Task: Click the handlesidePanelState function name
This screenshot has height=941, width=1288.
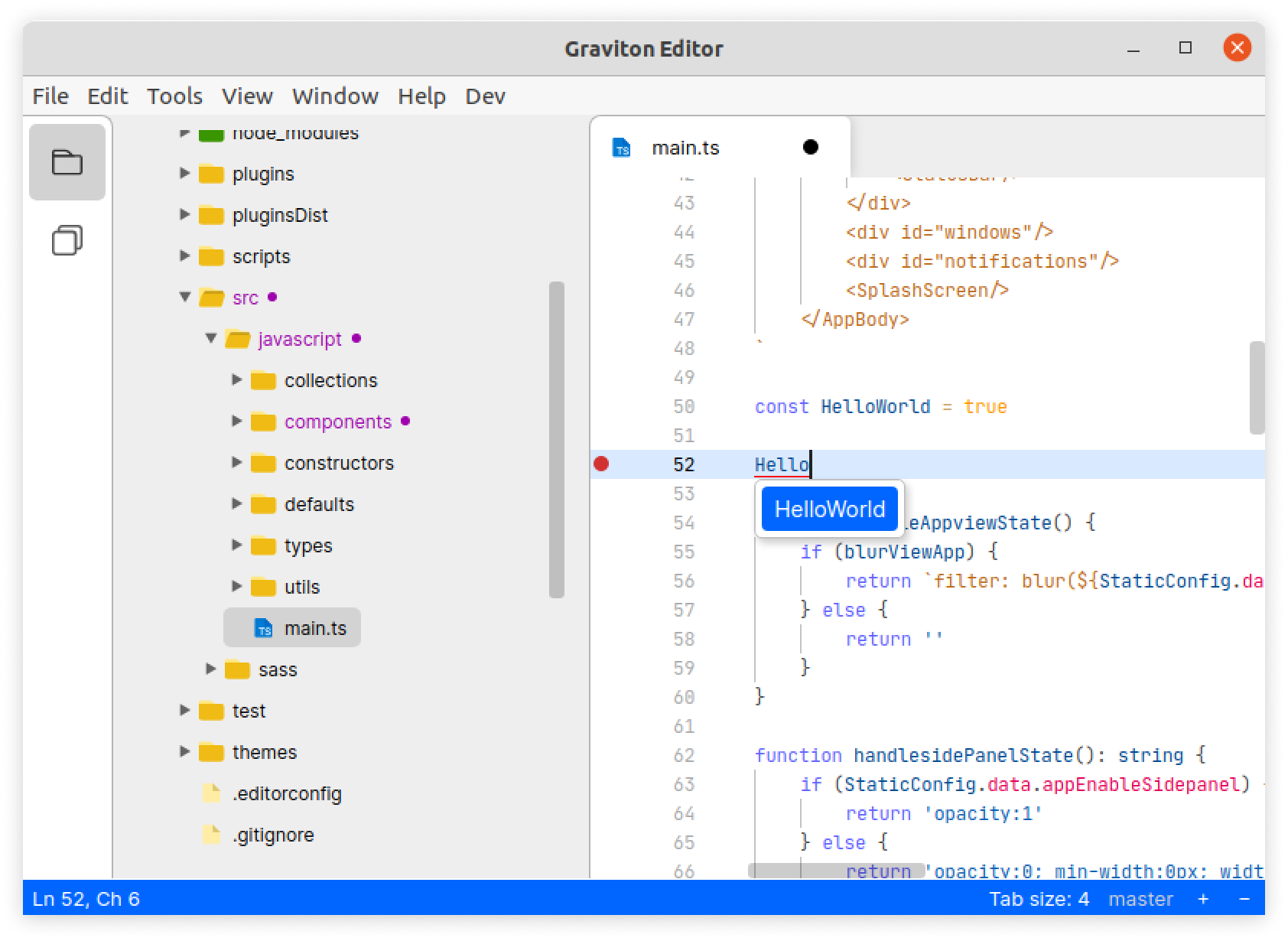Action: [x=964, y=755]
